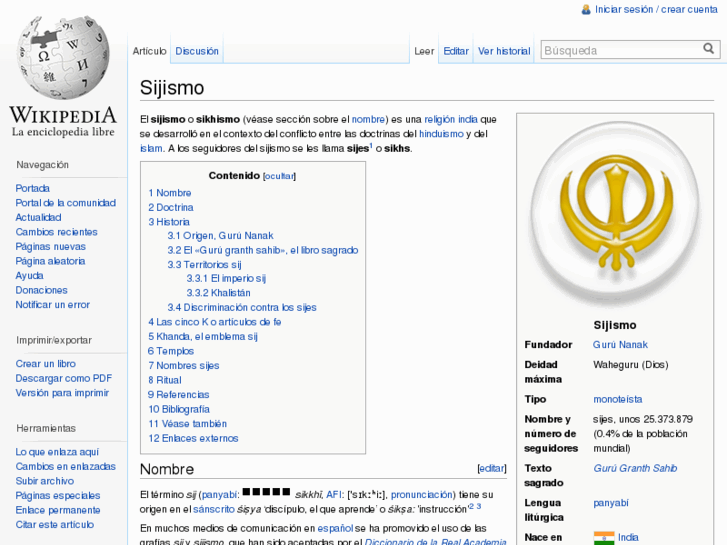Viewport: 727px width, 545px height.
Task: Open the panyabí link in the infobox
Action: (x=611, y=503)
